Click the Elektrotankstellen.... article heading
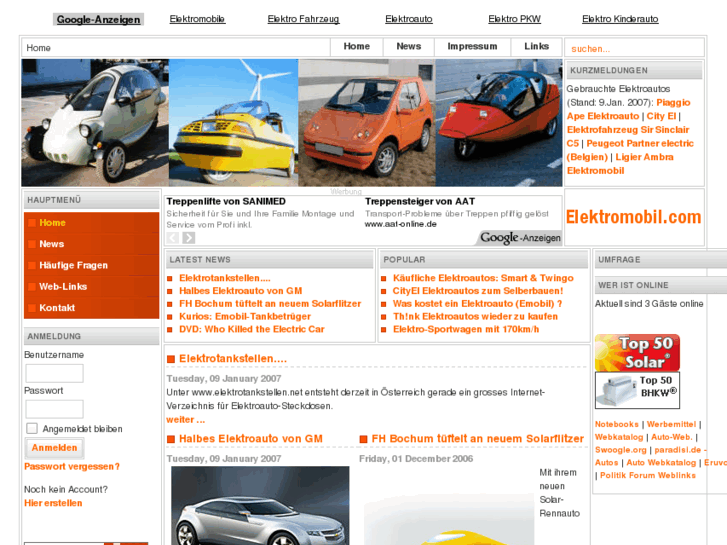The width and height of the screenshot is (727, 545). pos(233,359)
